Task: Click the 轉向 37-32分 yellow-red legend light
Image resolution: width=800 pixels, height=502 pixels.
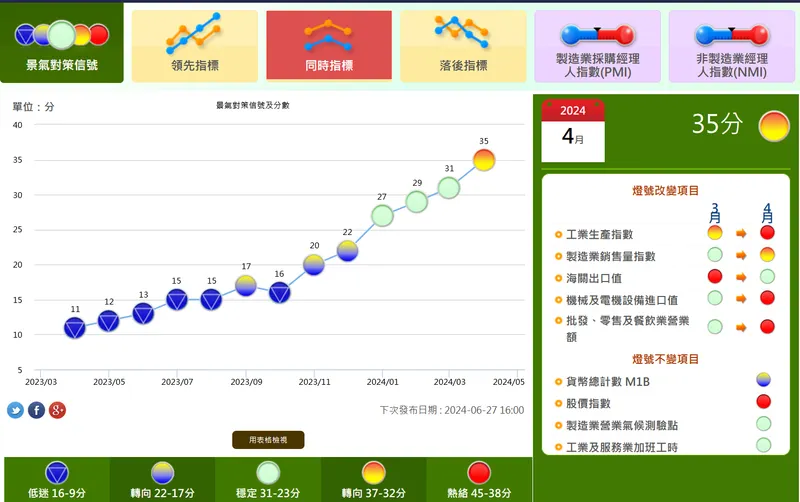Action: pyautogui.click(x=373, y=473)
